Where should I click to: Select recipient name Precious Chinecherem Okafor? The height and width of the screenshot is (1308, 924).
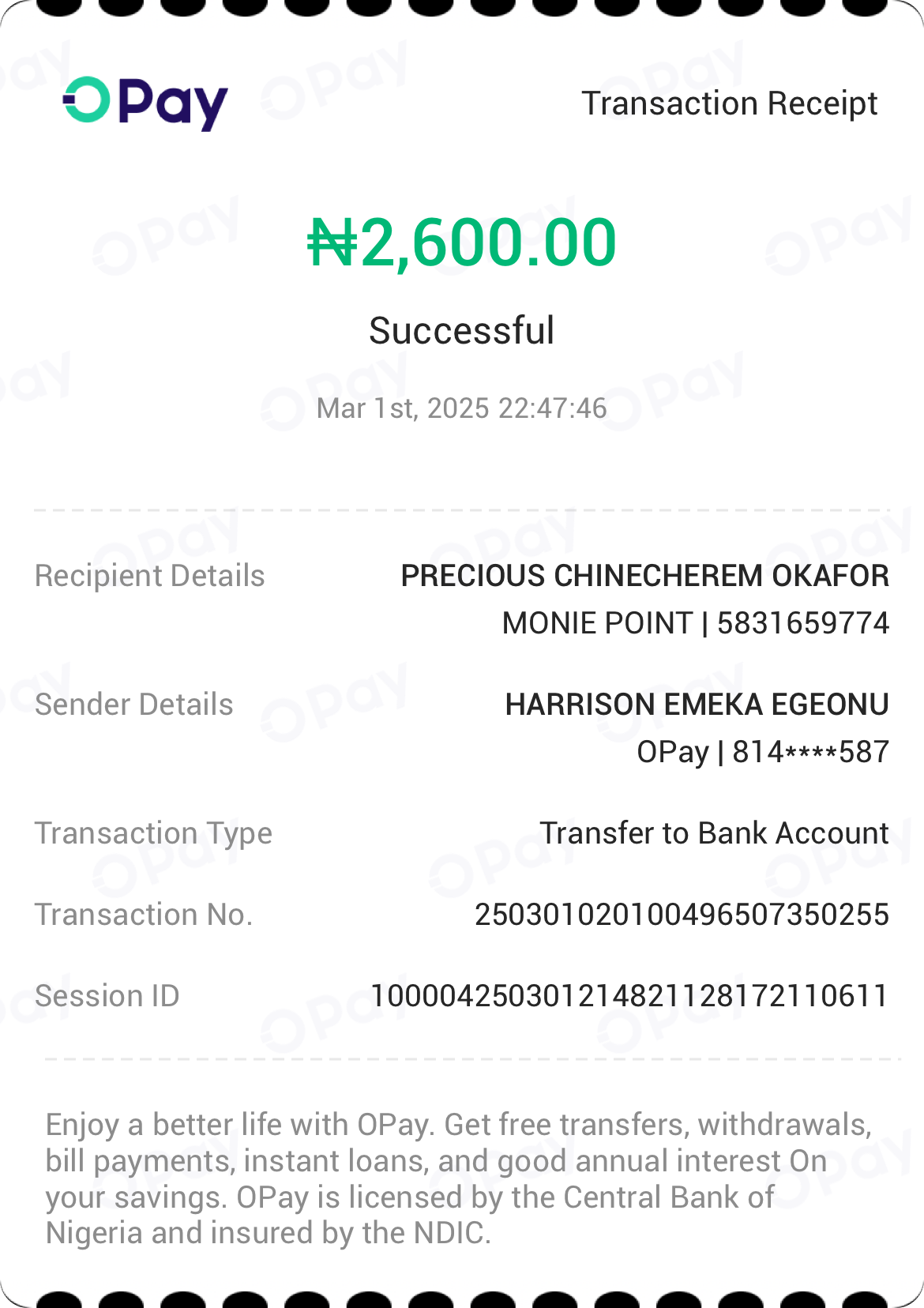(644, 576)
